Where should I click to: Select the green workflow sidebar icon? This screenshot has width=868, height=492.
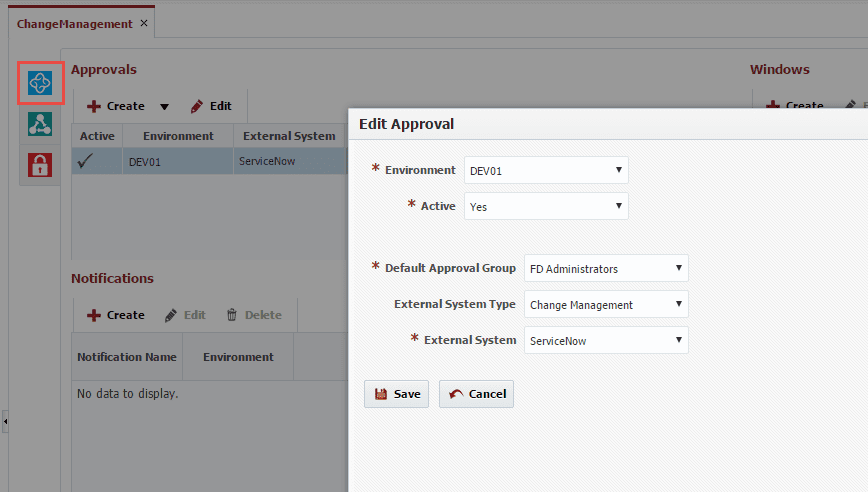coord(40,124)
